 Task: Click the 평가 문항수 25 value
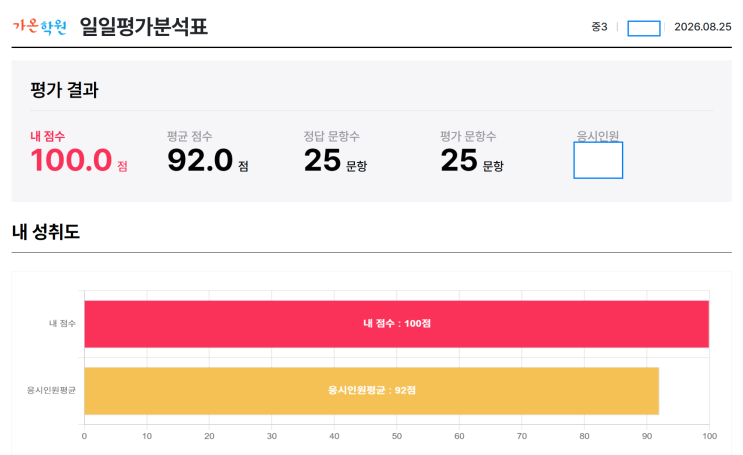[459, 160]
